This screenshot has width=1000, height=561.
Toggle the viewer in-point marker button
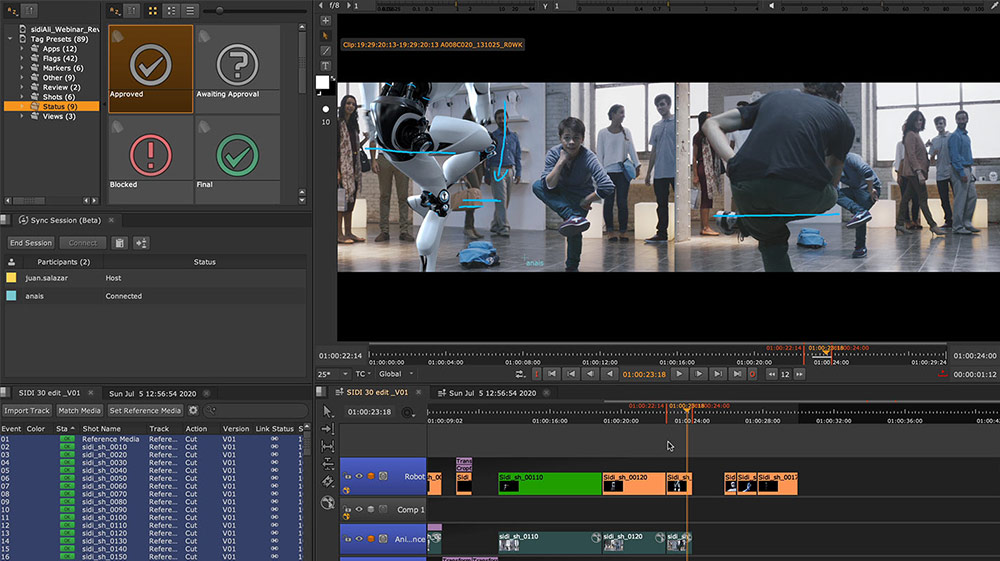click(x=536, y=373)
